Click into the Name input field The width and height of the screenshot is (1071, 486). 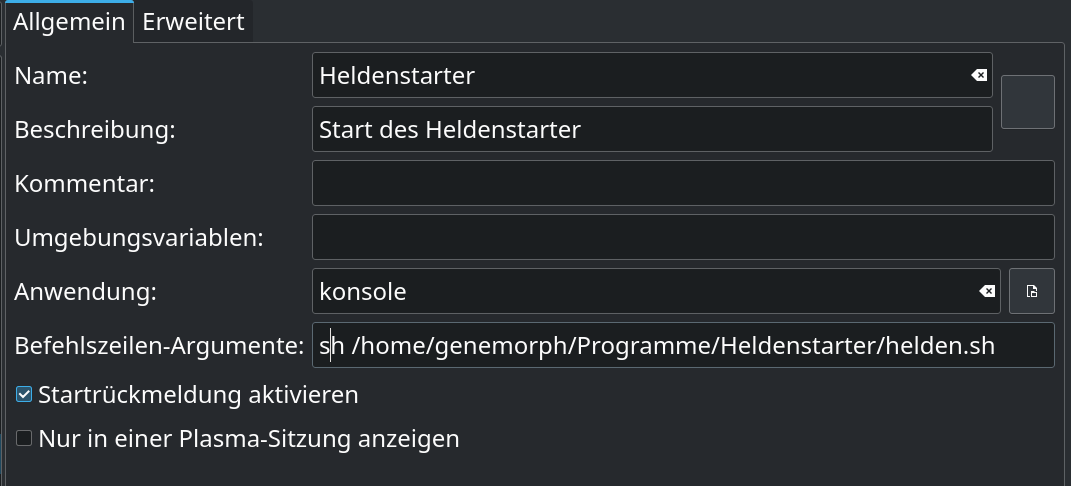pos(640,75)
